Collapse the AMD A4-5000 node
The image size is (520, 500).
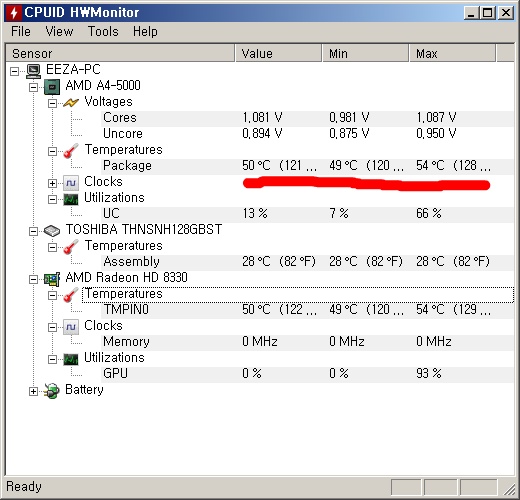pyautogui.click(x=33, y=87)
